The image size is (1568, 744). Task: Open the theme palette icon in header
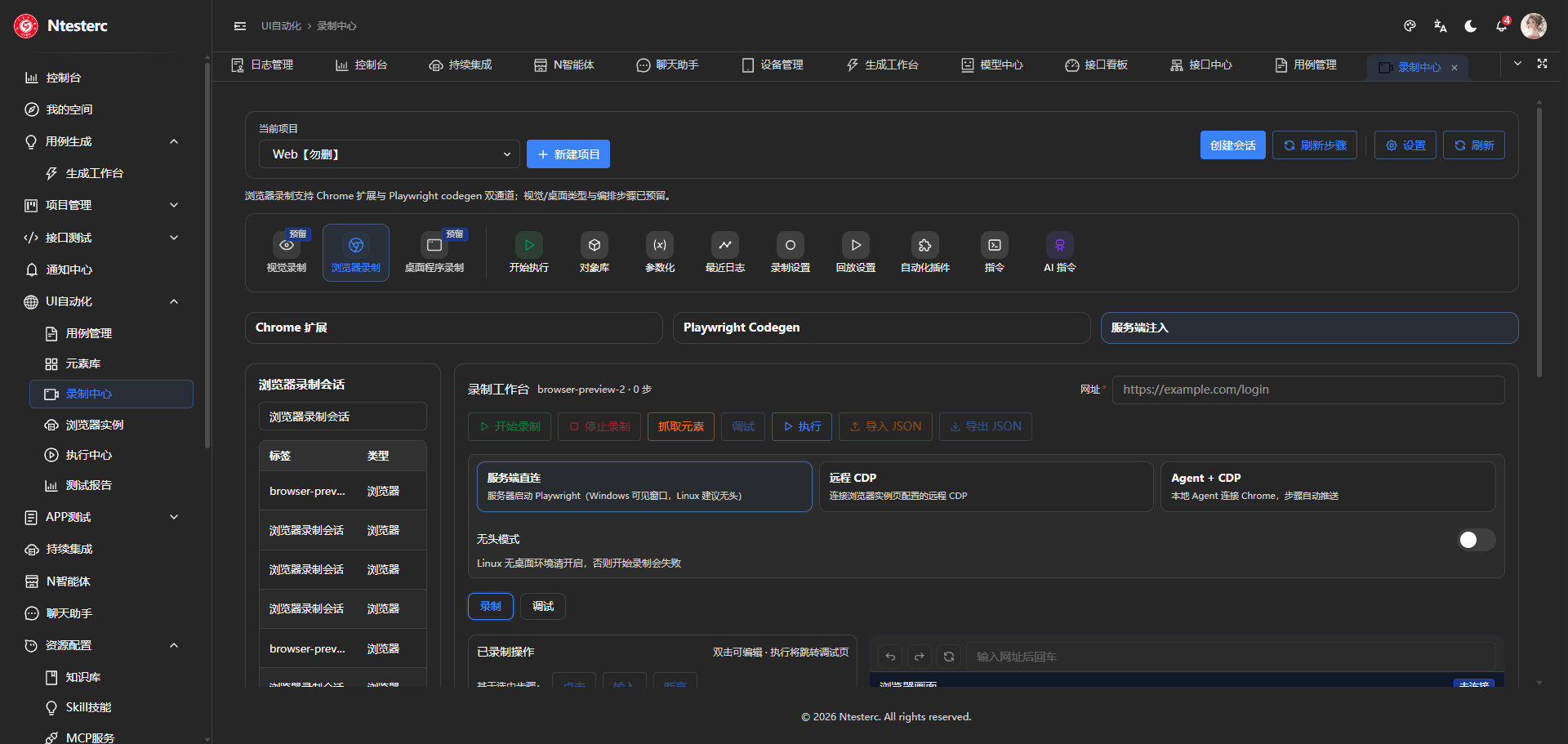(1410, 26)
